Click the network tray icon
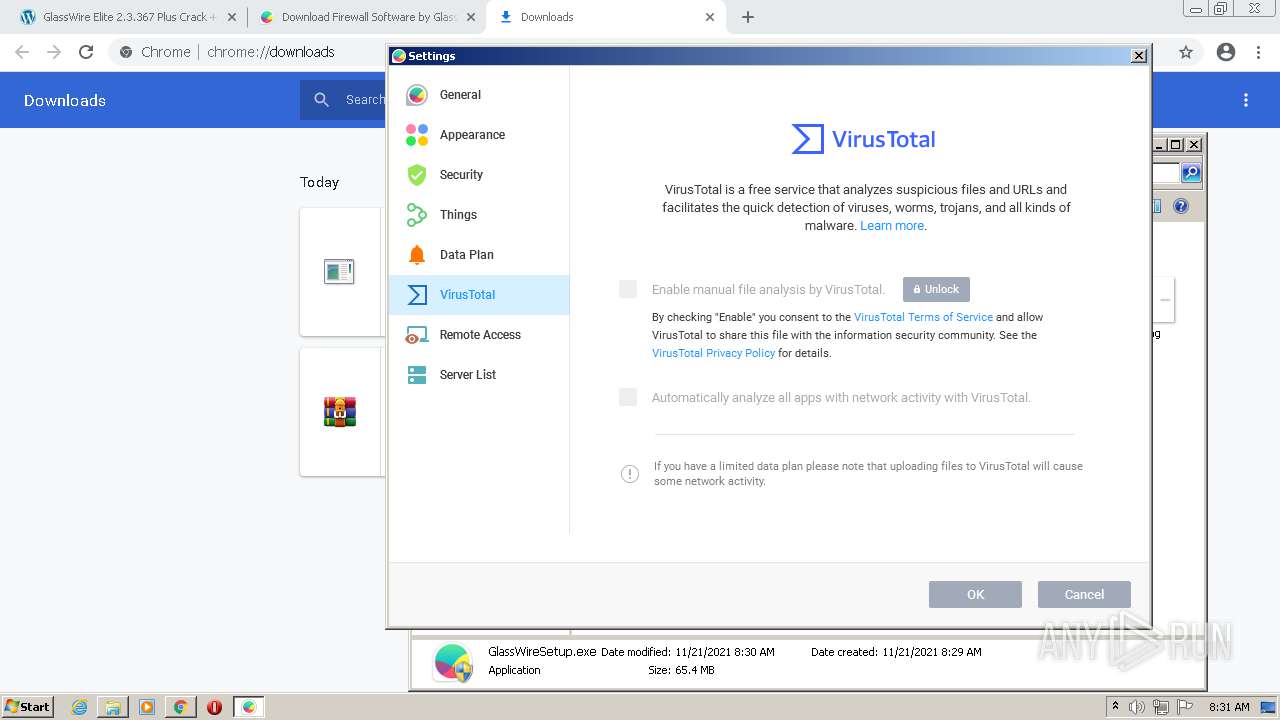 pos(1161,707)
